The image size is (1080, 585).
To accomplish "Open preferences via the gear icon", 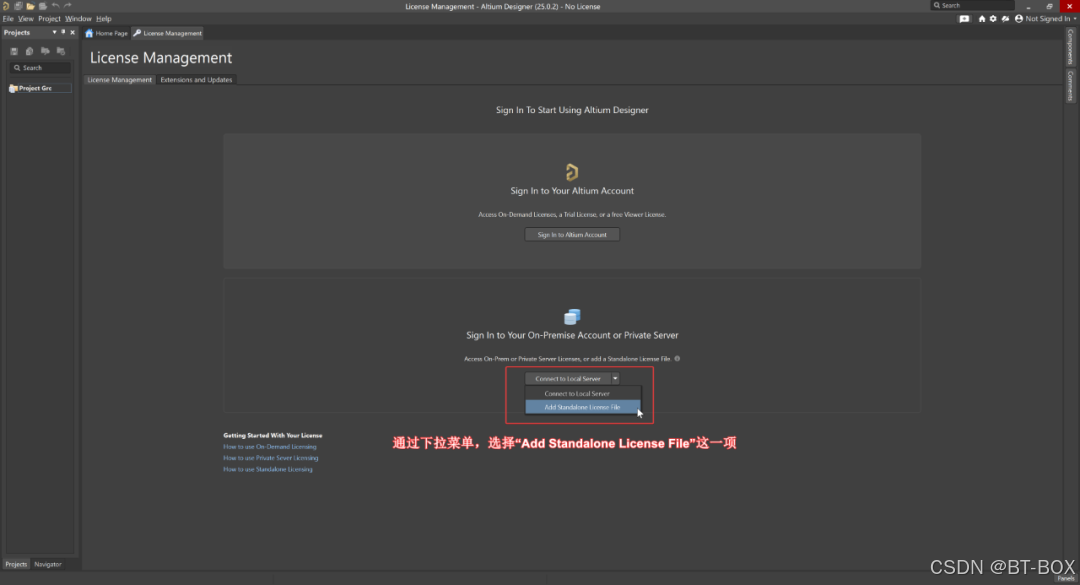I will coord(993,19).
